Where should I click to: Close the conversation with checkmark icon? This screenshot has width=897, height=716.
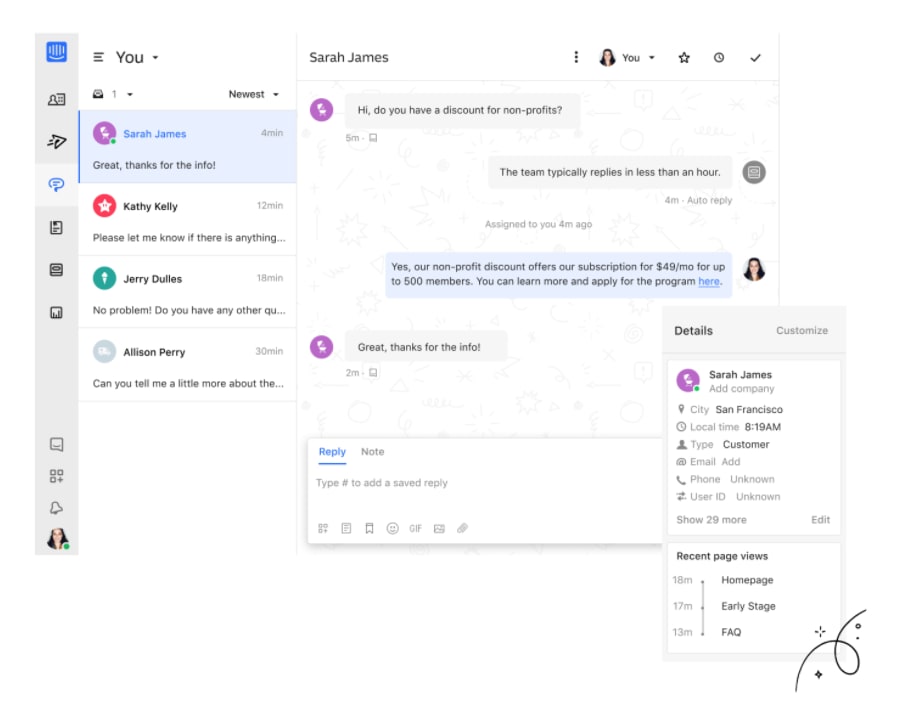pyautogui.click(x=755, y=58)
